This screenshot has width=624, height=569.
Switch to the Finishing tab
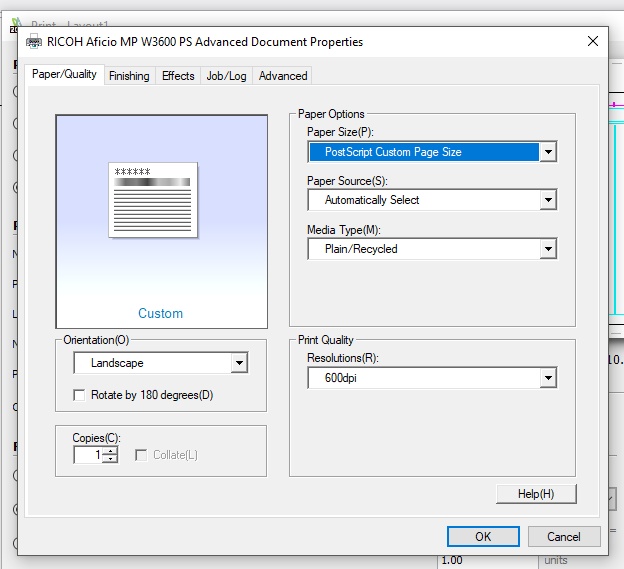[129, 76]
